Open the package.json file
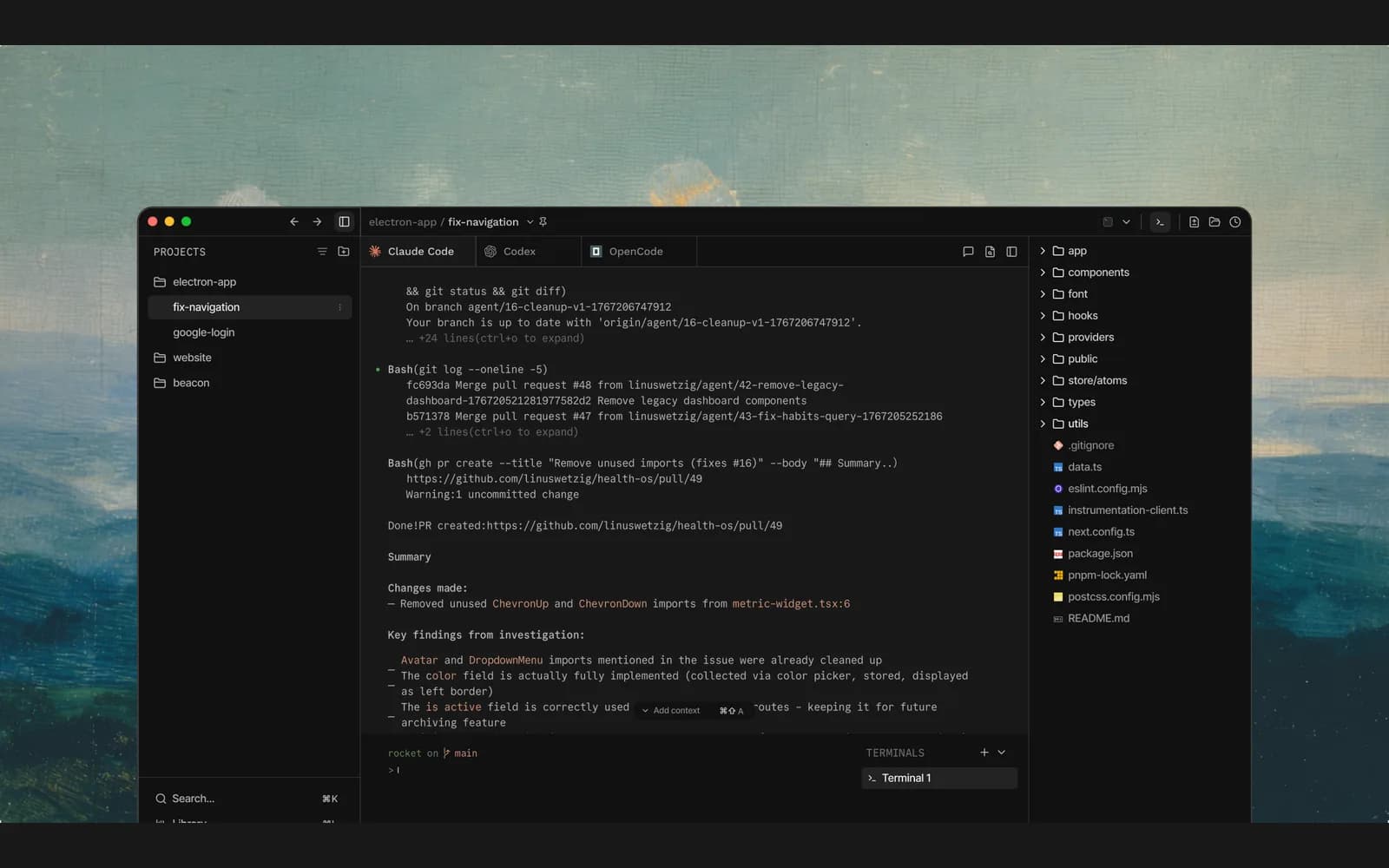 (1094, 554)
